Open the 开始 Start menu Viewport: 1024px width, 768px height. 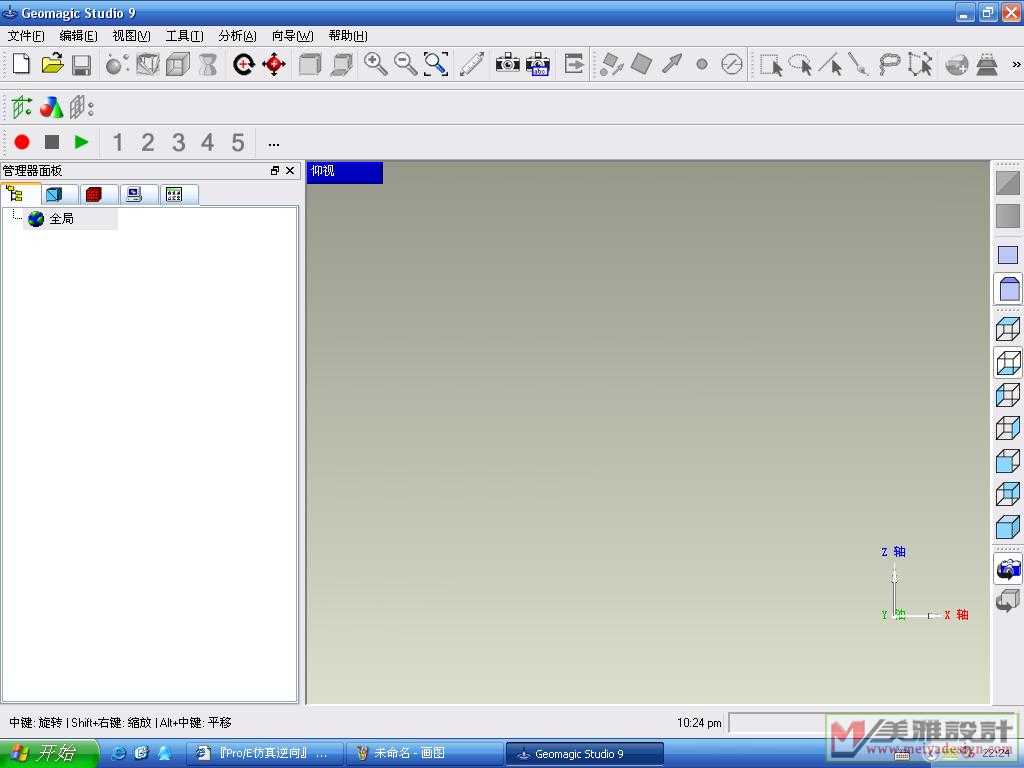point(48,754)
